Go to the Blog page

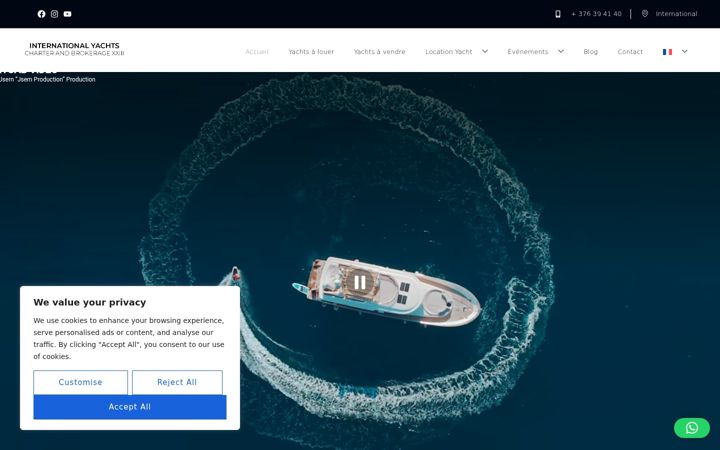point(591,52)
